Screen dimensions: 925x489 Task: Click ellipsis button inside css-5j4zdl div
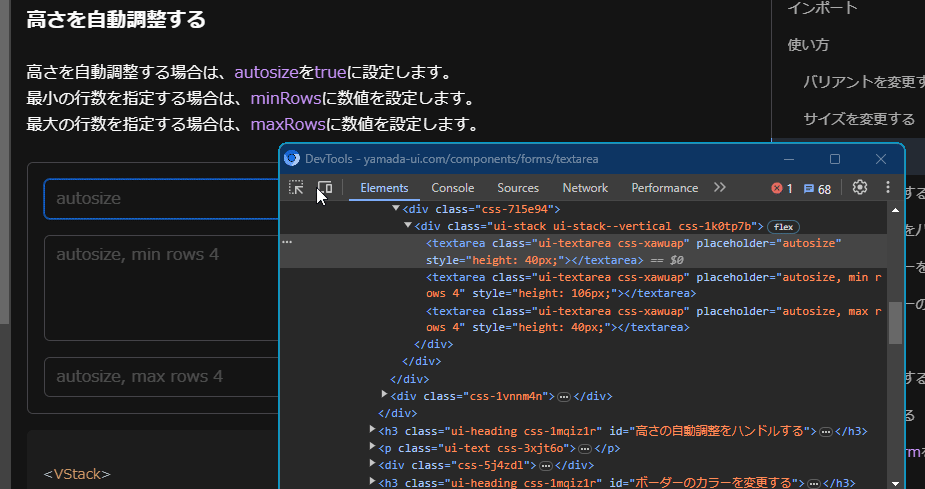point(546,465)
